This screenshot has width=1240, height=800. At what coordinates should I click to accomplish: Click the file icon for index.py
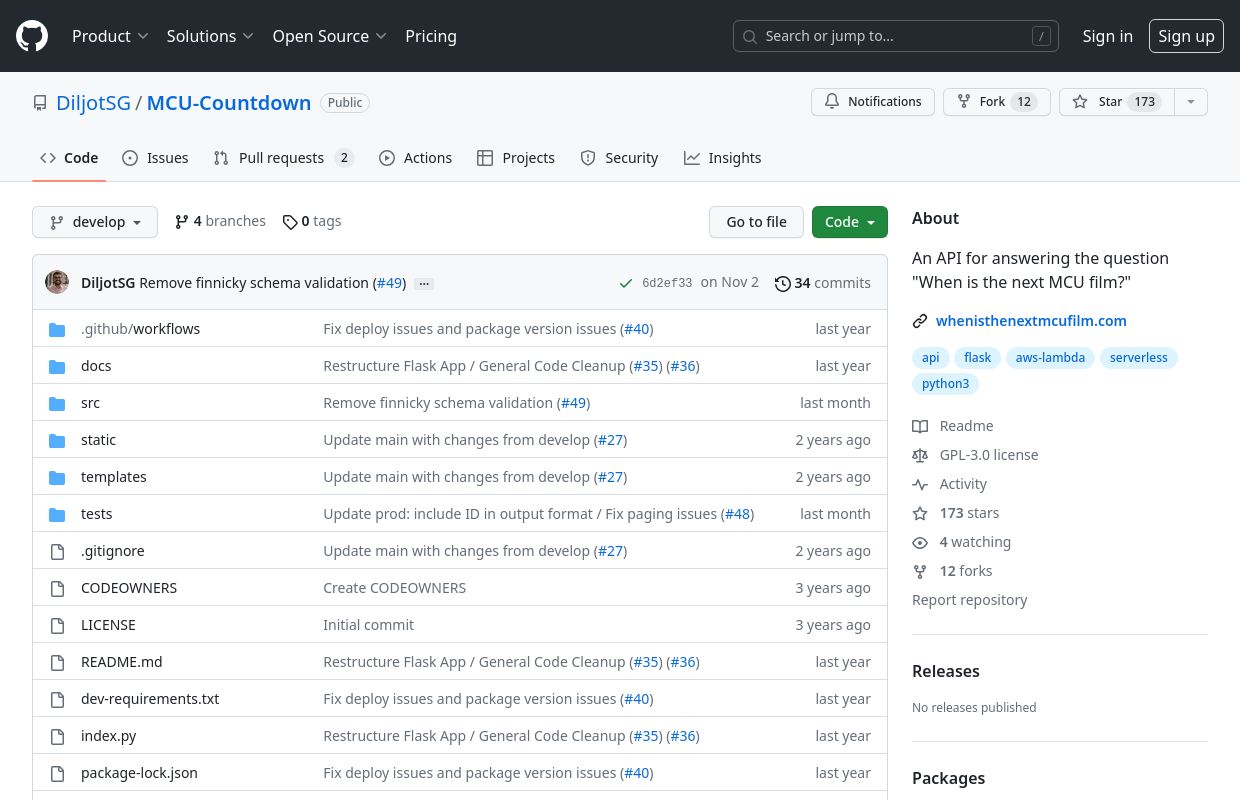pos(57,736)
